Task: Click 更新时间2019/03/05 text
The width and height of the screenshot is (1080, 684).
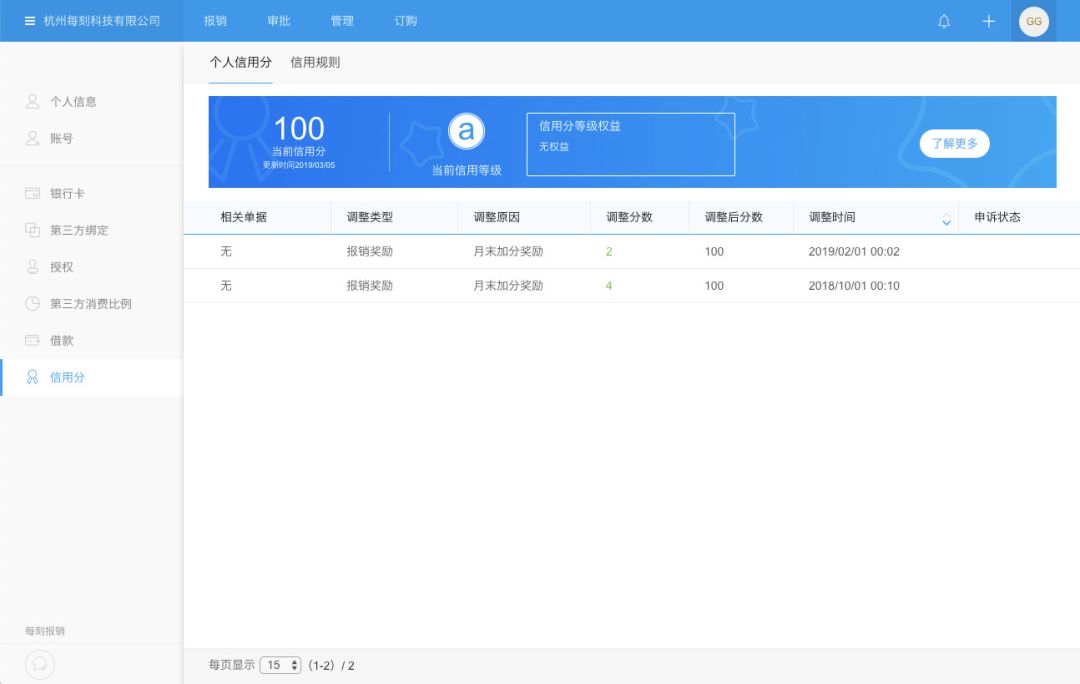Action: click(x=299, y=165)
